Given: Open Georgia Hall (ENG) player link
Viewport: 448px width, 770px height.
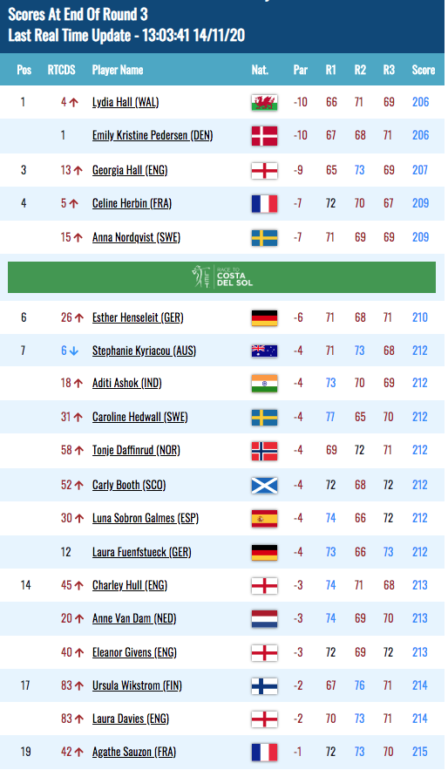Looking at the screenshot, I should click(130, 170).
